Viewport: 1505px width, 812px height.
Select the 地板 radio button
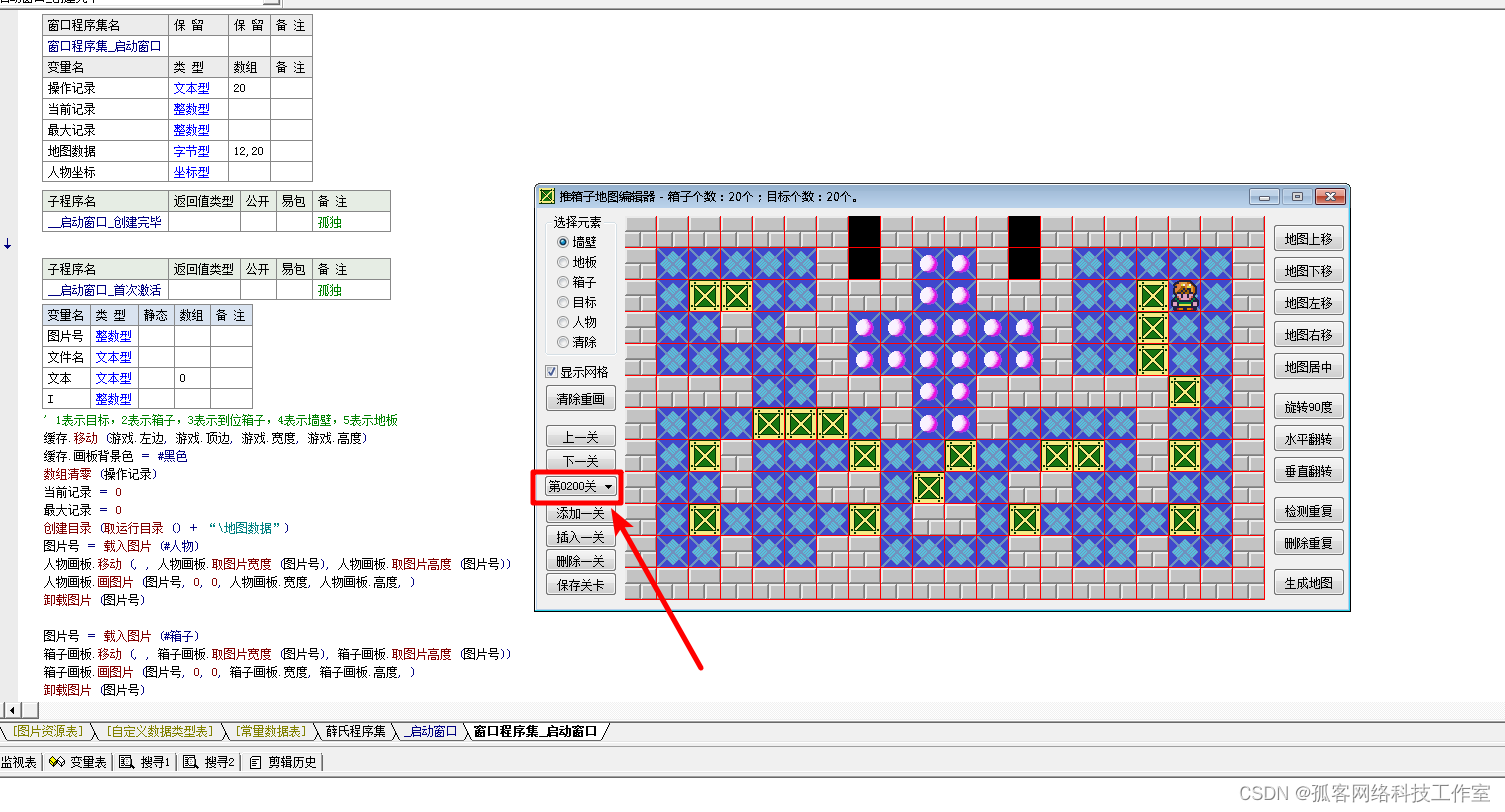coord(577,262)
